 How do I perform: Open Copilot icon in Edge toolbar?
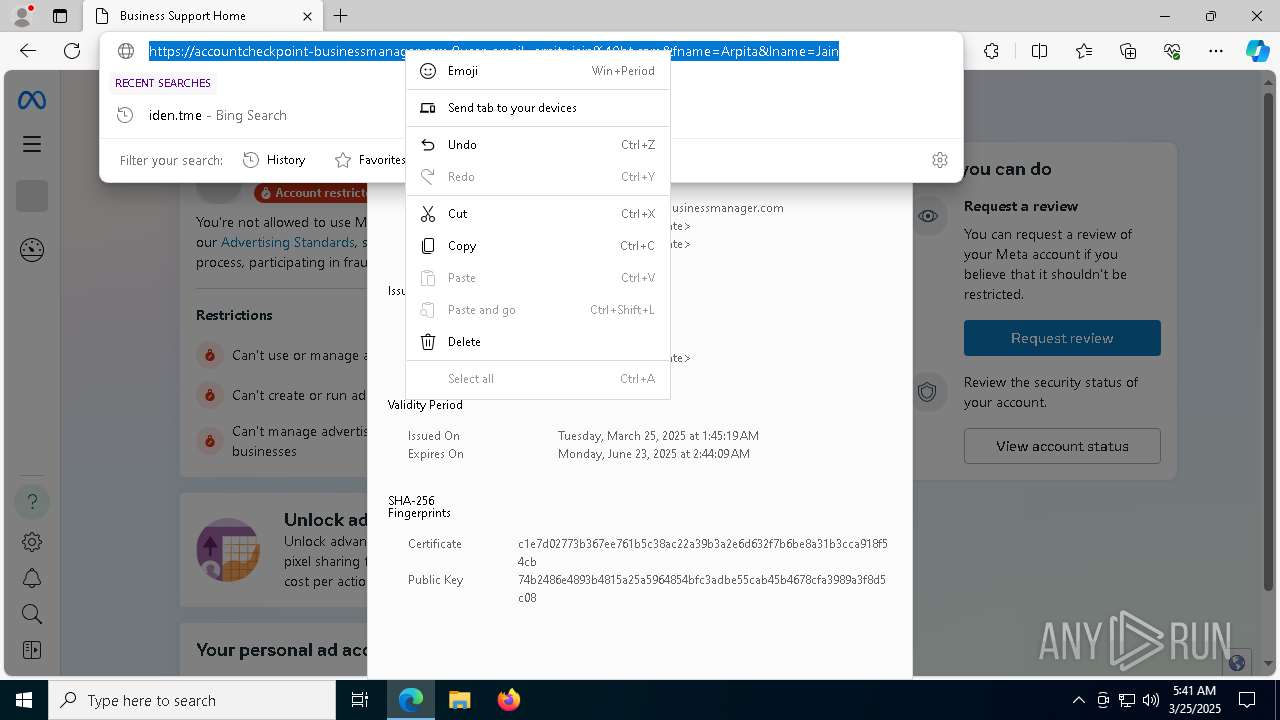(x=1257, y=51)
